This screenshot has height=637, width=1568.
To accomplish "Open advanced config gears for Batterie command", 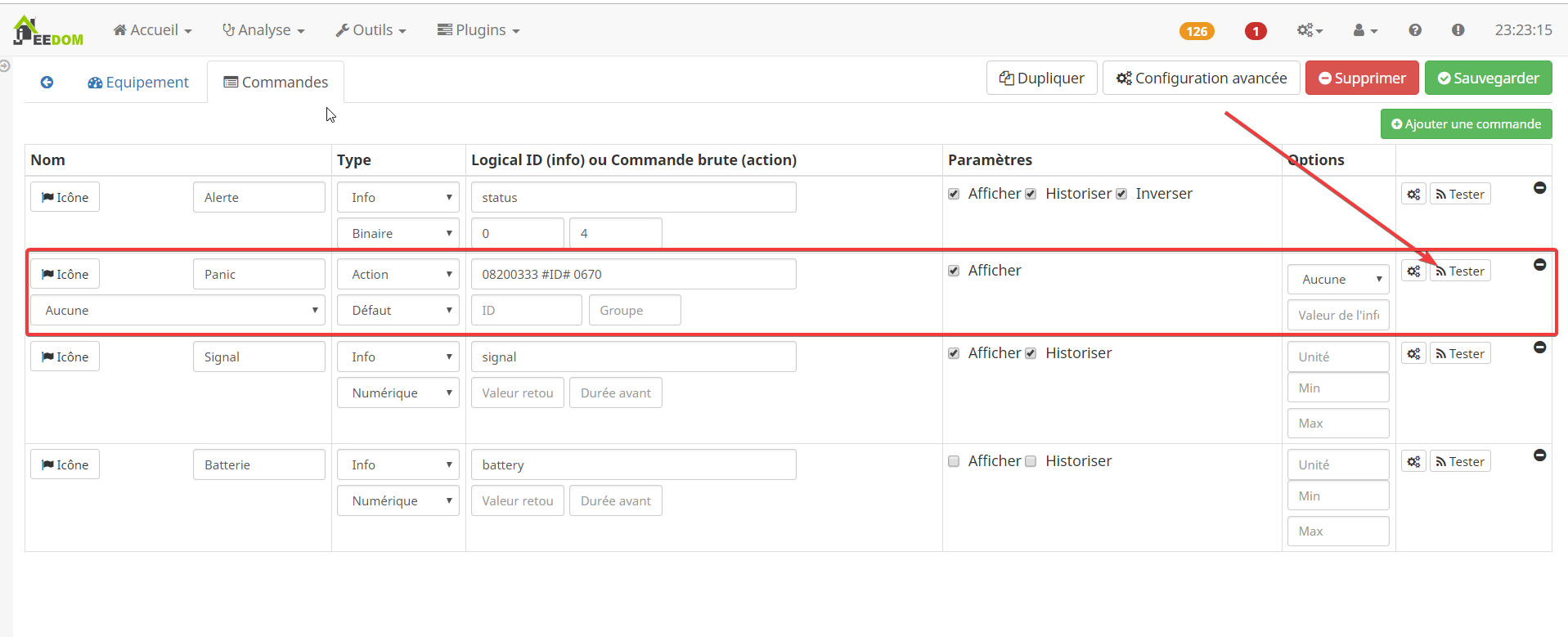I will [x=1413, y=461].
